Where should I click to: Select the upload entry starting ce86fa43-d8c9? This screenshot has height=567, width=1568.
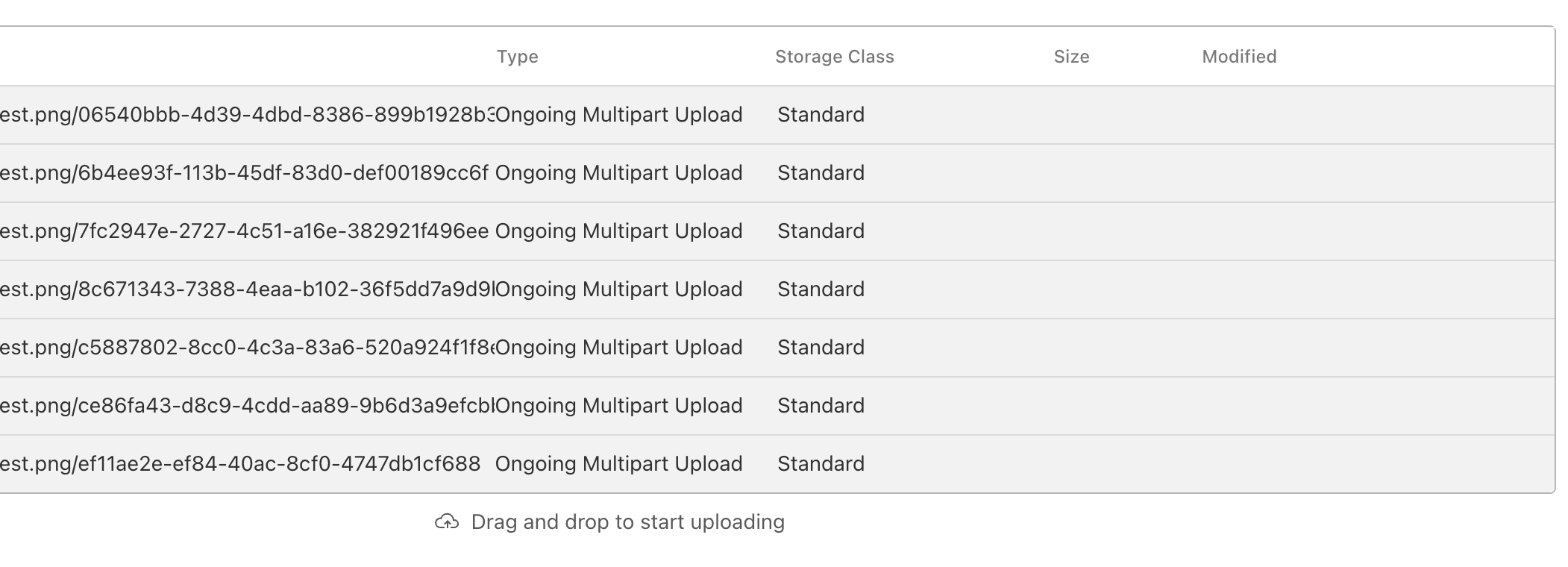[246, 406]
